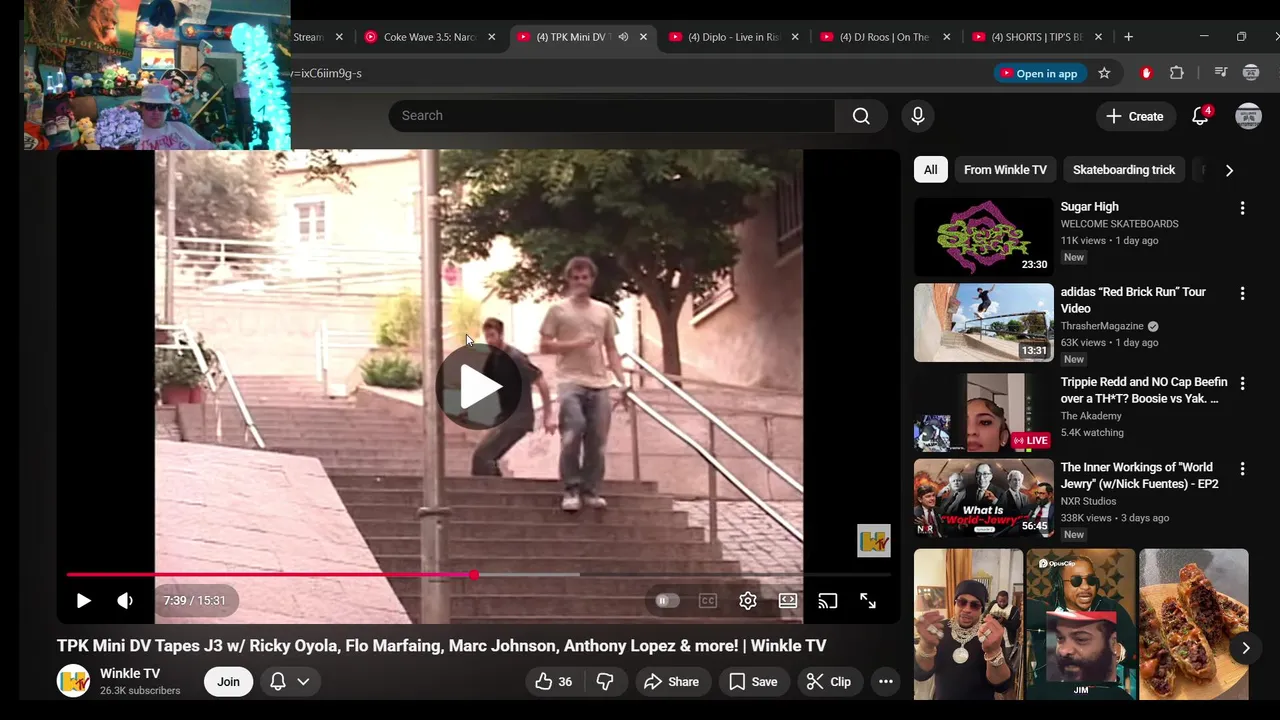This screenshot has height=720, width=1280.
Task: Select From Winkle TV filter chip
Action: [x=1005, y=170]
